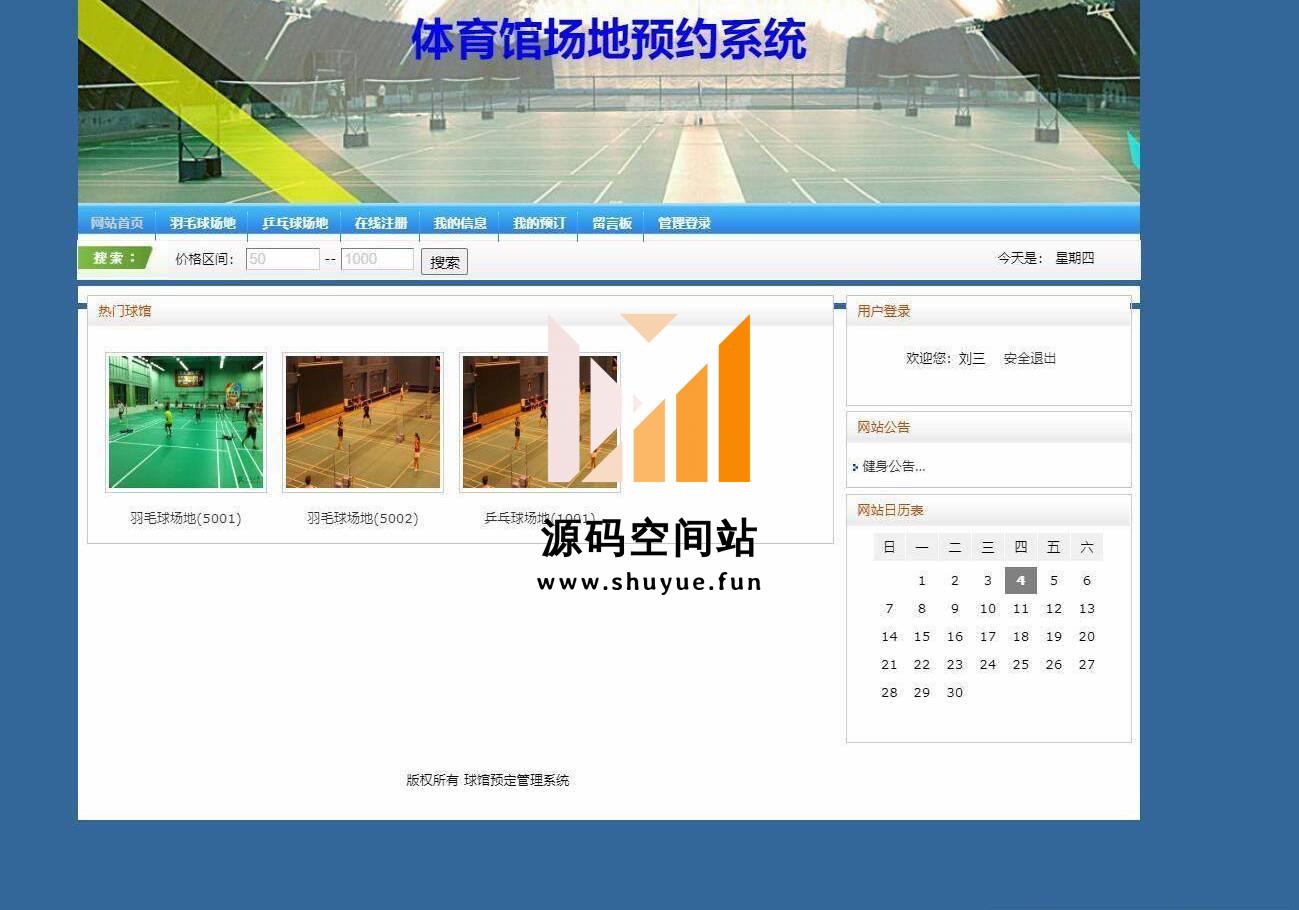Open the 留言板 menu item
Screen dimensions: 1299x910
(612, 223)
